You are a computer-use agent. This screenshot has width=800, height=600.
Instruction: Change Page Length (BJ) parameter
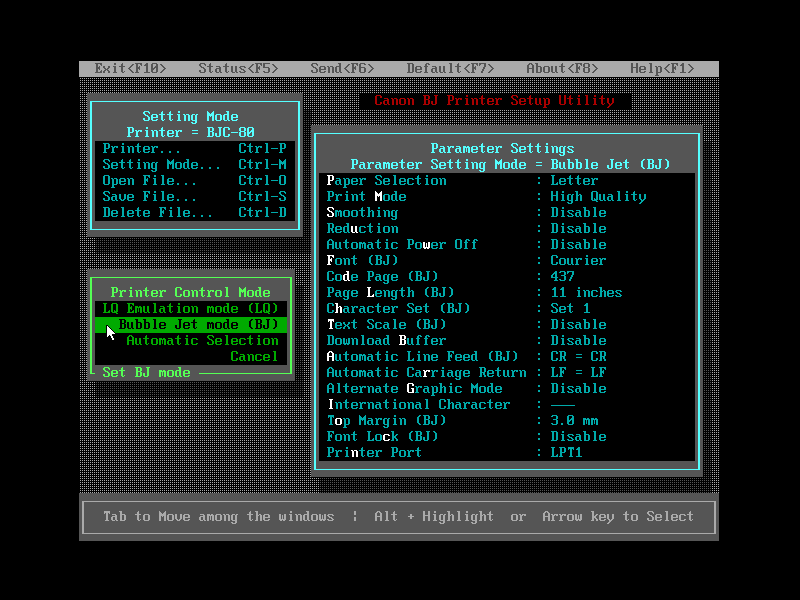click(x=507, y=292)
